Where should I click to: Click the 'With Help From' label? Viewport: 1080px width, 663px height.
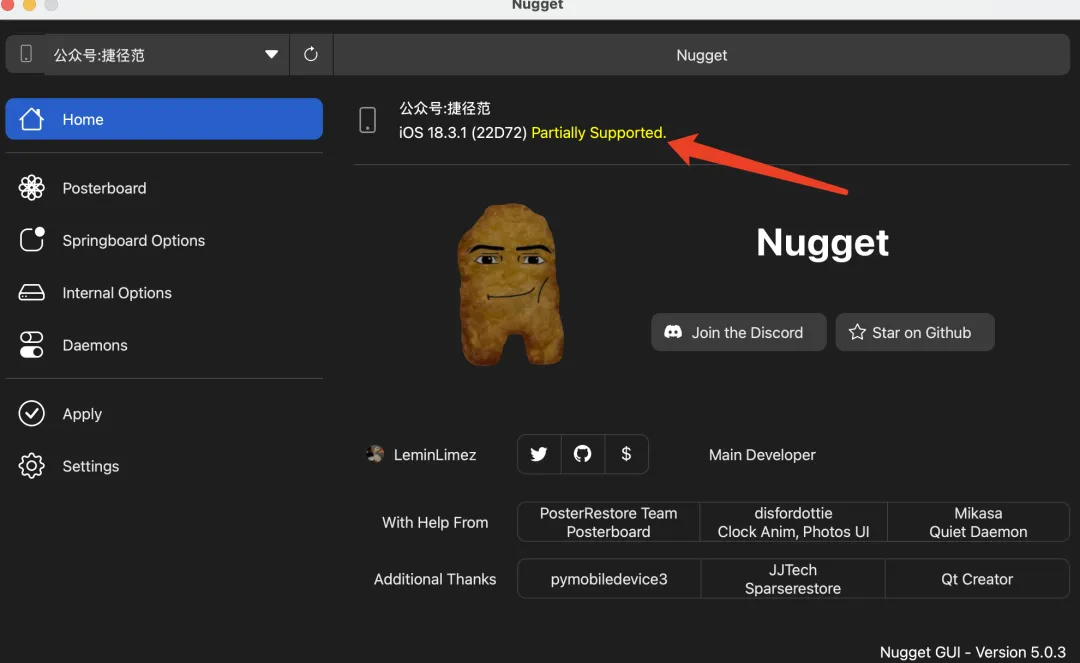[435, 523]
